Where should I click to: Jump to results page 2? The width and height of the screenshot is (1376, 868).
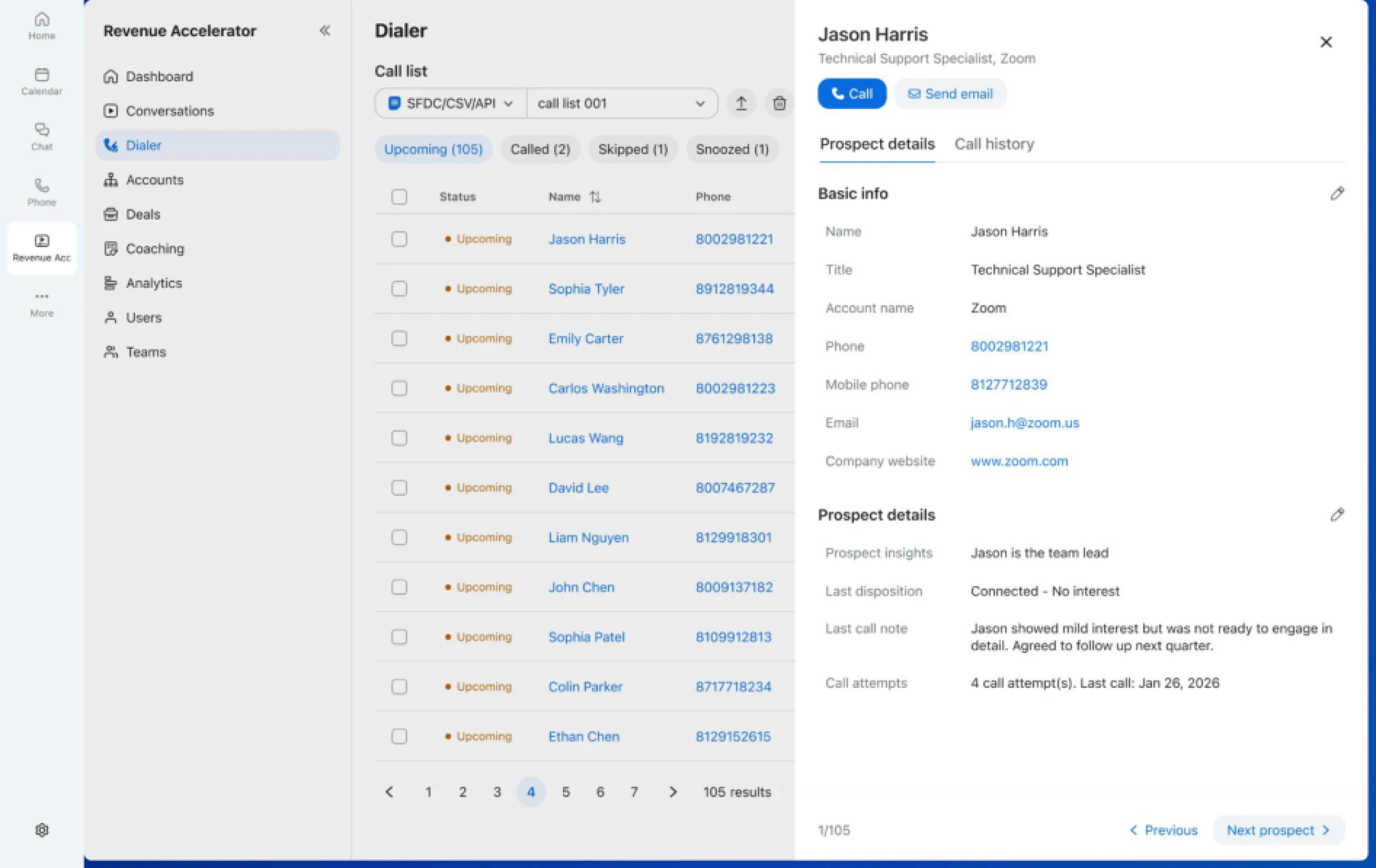click(x=462, y=792)
